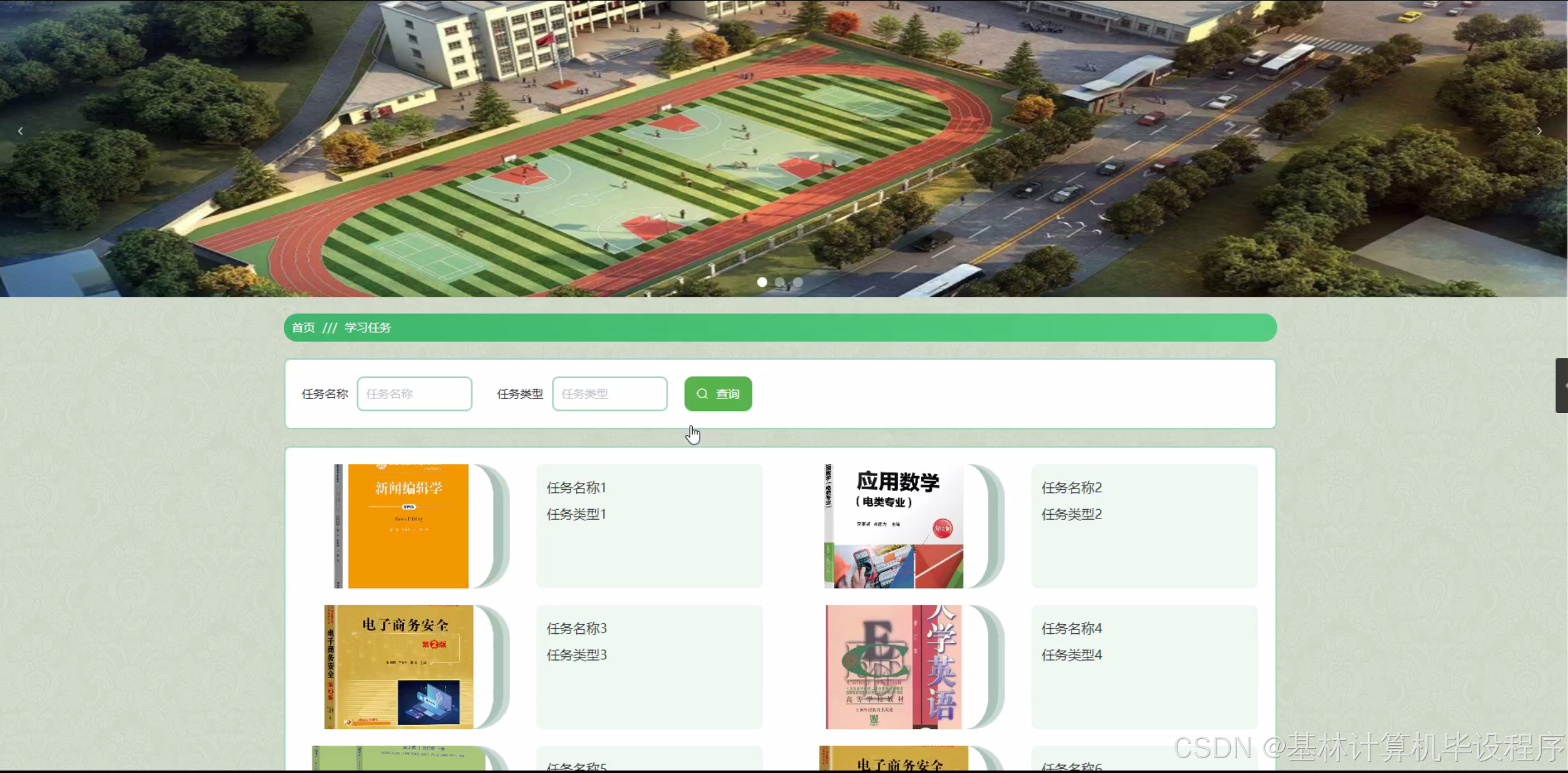1568x773 pixels.
Task: Select the second carousel indicator dot
Action: point(780,282)
